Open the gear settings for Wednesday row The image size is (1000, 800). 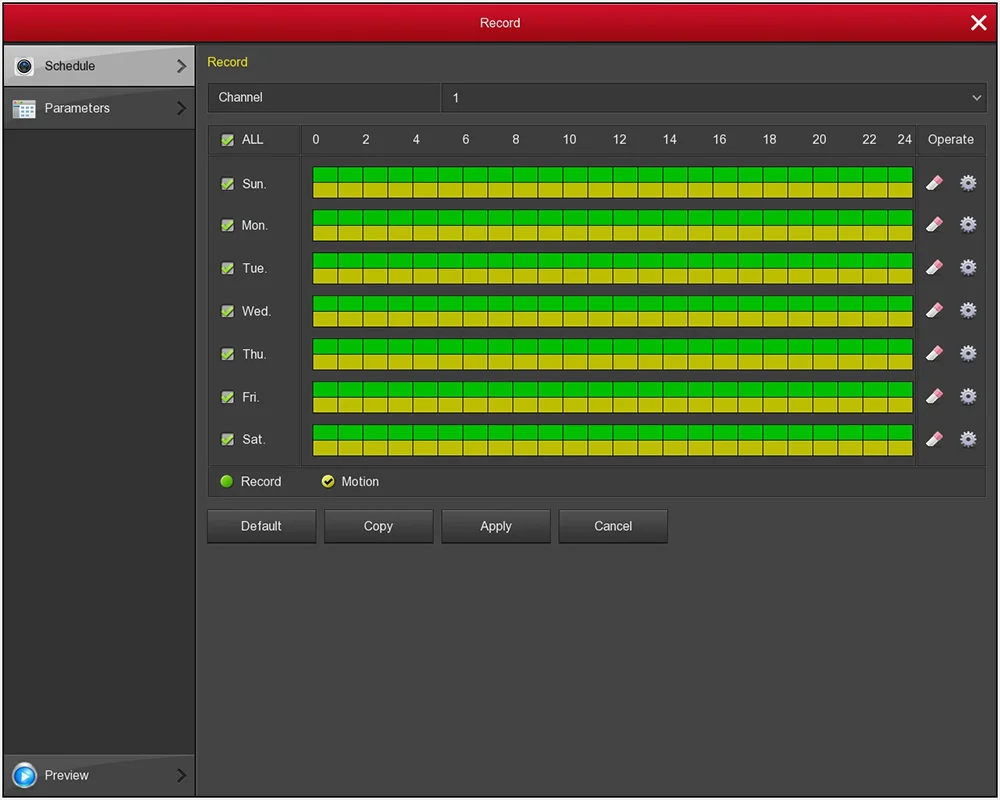(968, 310)
